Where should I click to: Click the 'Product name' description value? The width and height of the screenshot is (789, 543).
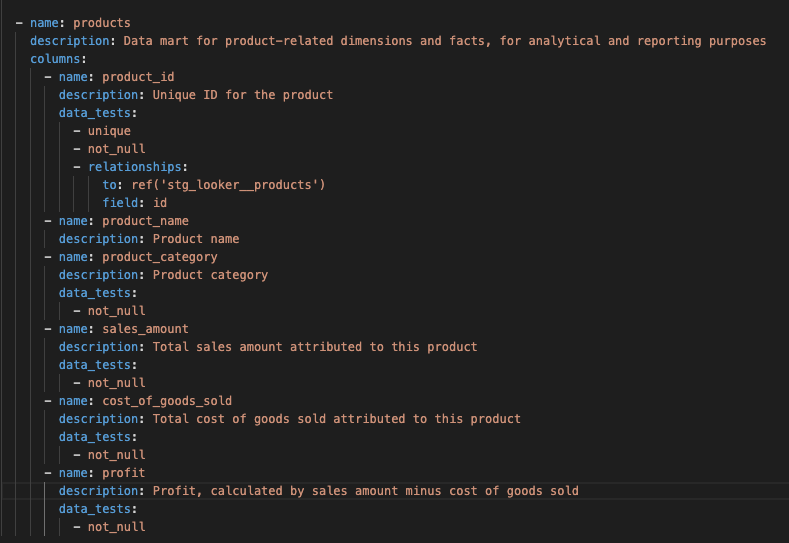tap(196, 239)
